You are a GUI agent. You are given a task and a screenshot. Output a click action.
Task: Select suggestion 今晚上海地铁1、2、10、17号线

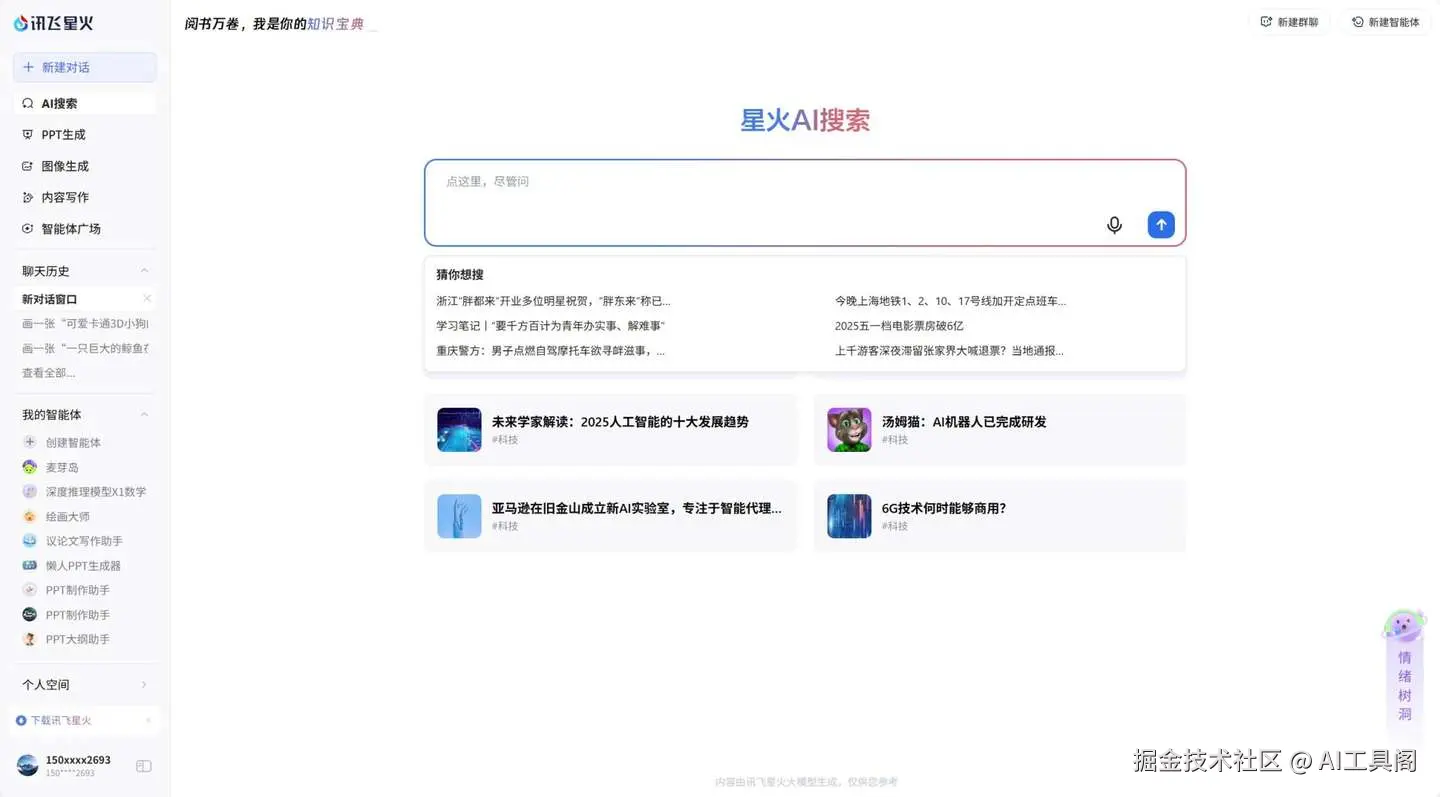[950, 301]
